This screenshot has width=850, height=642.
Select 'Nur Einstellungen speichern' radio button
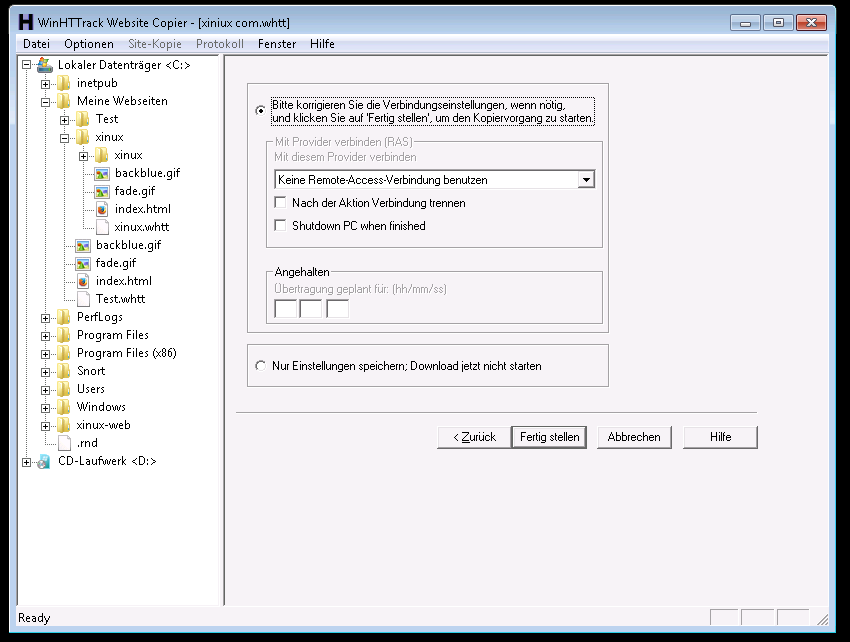[x=262, y=366]
